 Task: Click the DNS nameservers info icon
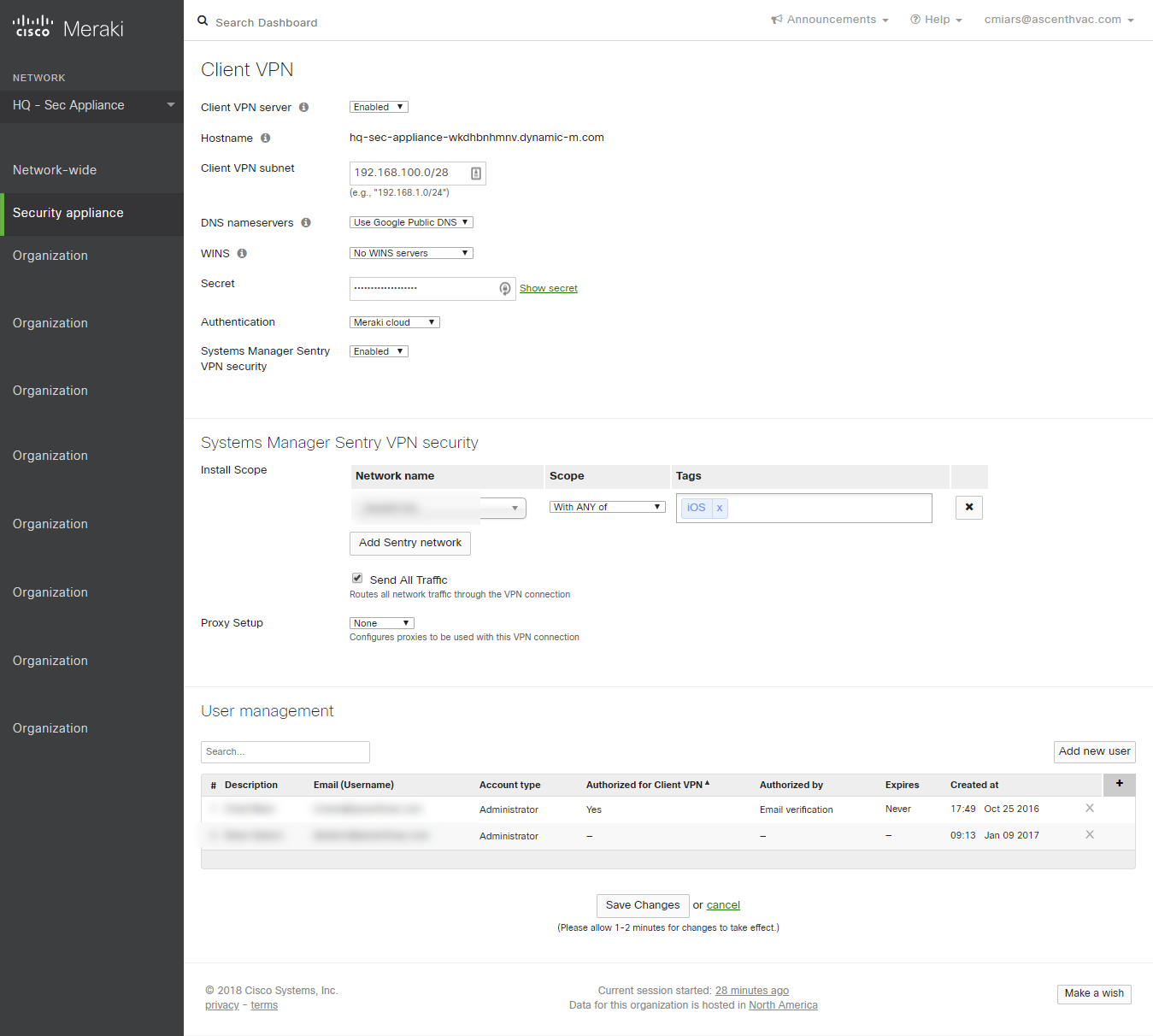[305, 223]
